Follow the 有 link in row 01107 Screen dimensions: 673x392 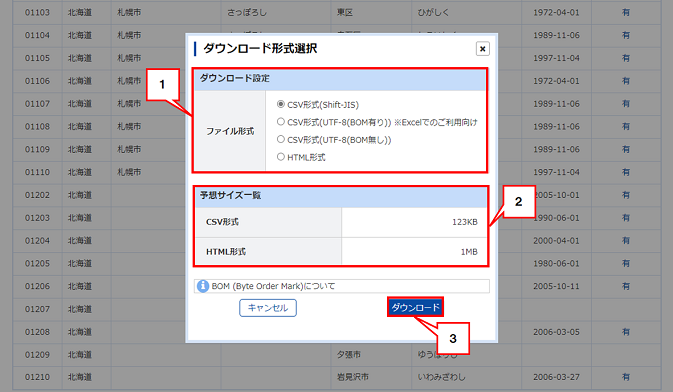[626, 103]
